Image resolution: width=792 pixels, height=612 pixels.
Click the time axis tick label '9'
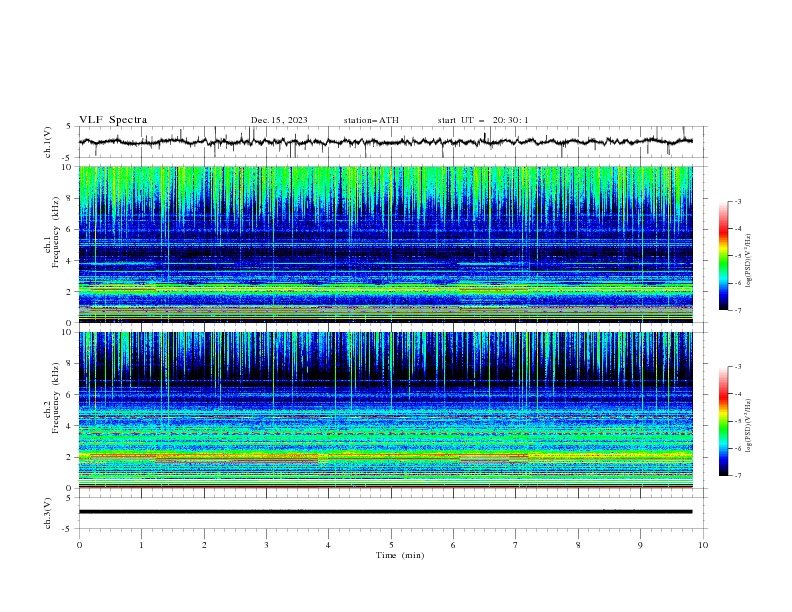tap(640, 545)
